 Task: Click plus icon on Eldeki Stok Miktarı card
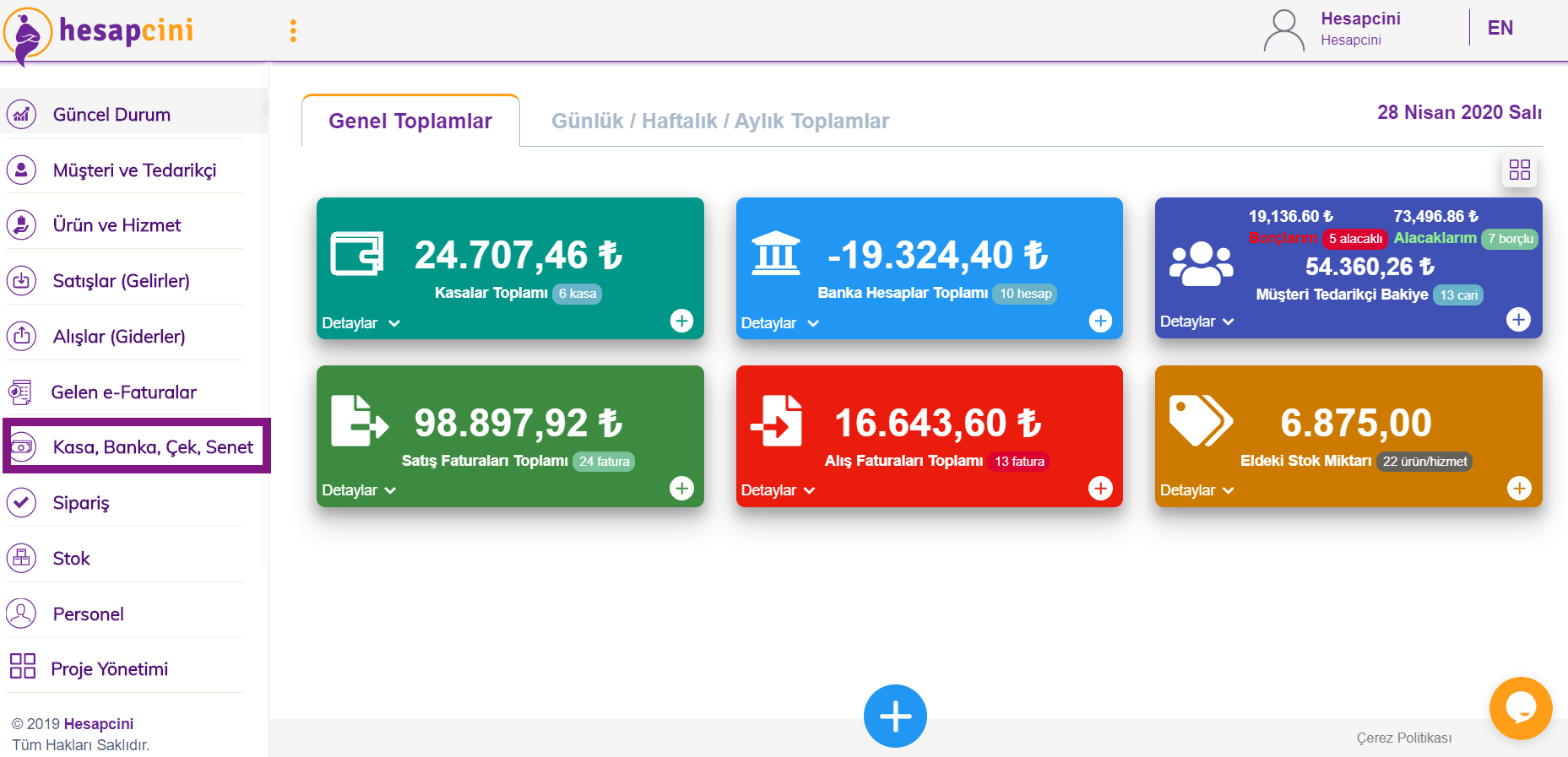tap(1519, 489)
